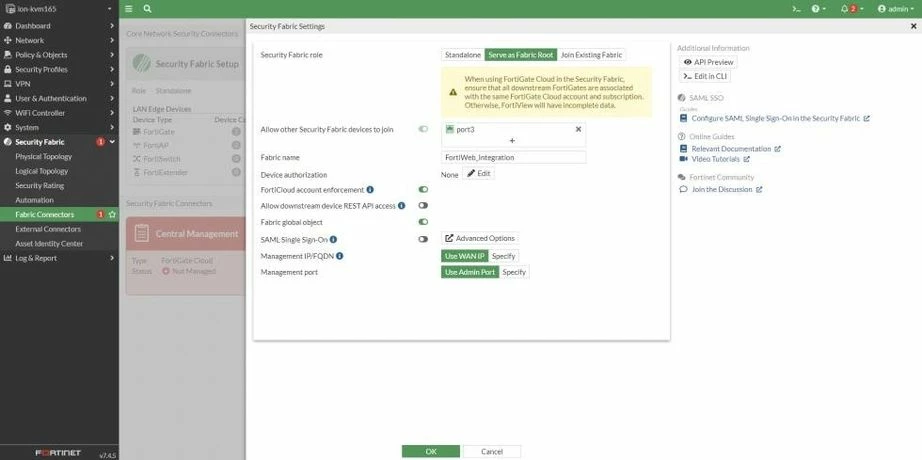
Task: Open the CLI console icon in top bar
Action: click(796, 9)
